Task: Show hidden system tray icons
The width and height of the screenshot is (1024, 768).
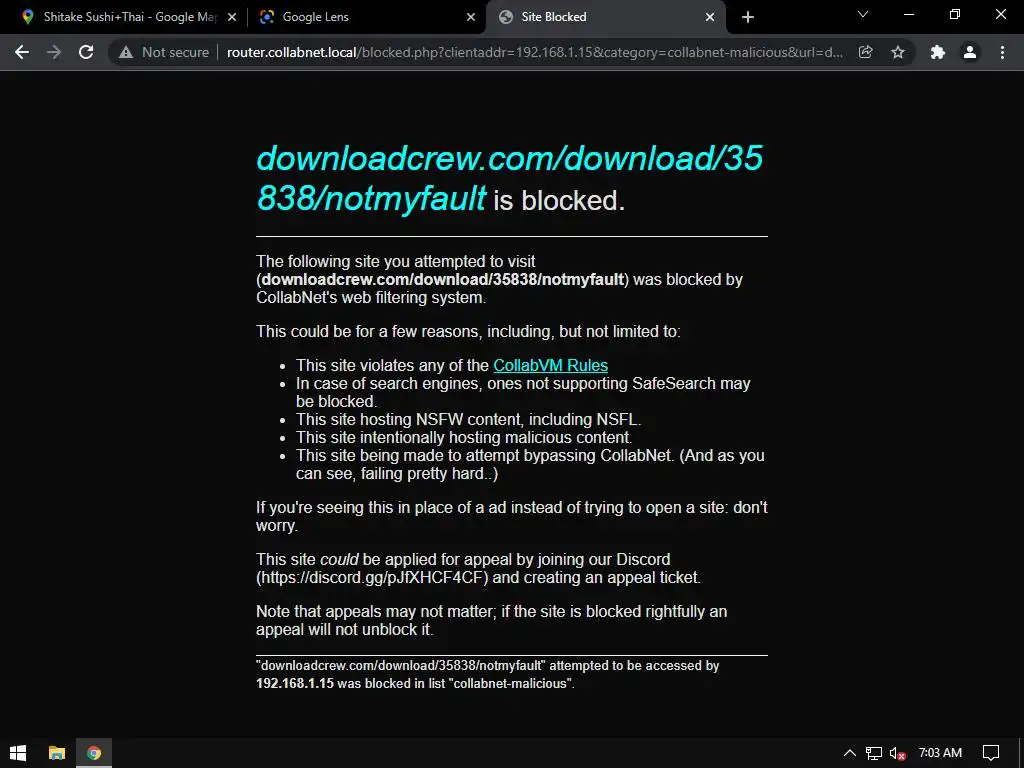Action: tap(850, 753)
